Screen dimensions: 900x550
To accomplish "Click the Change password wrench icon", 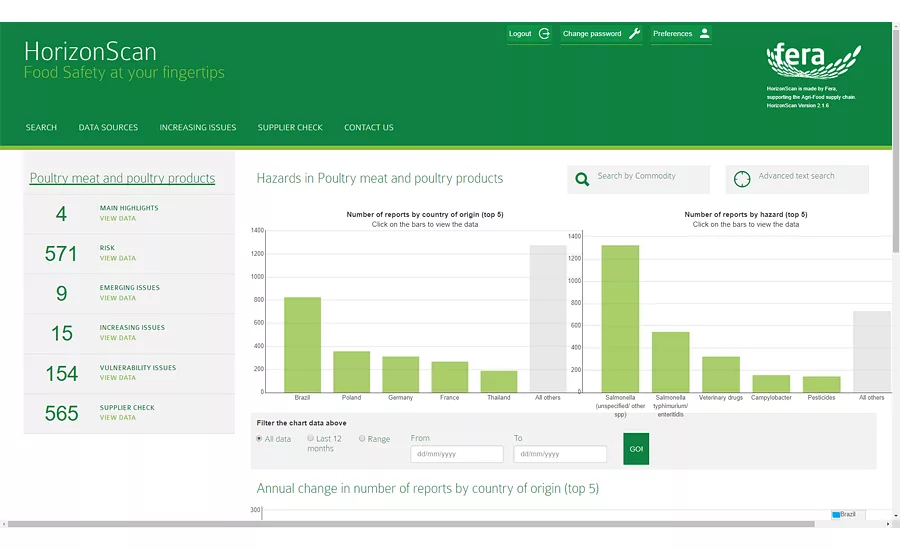I will click(x=634, y=33).
